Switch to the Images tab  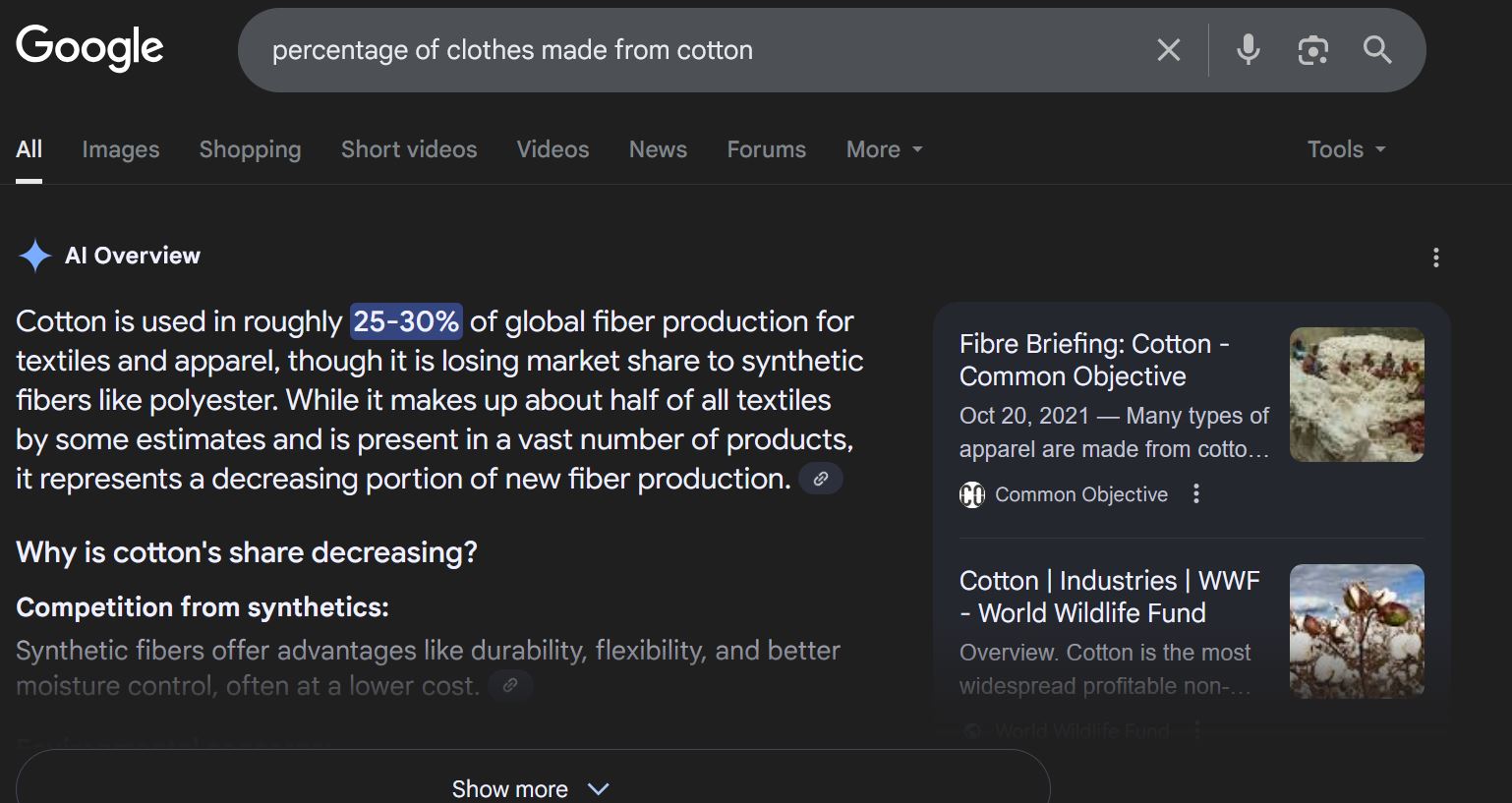120,149
